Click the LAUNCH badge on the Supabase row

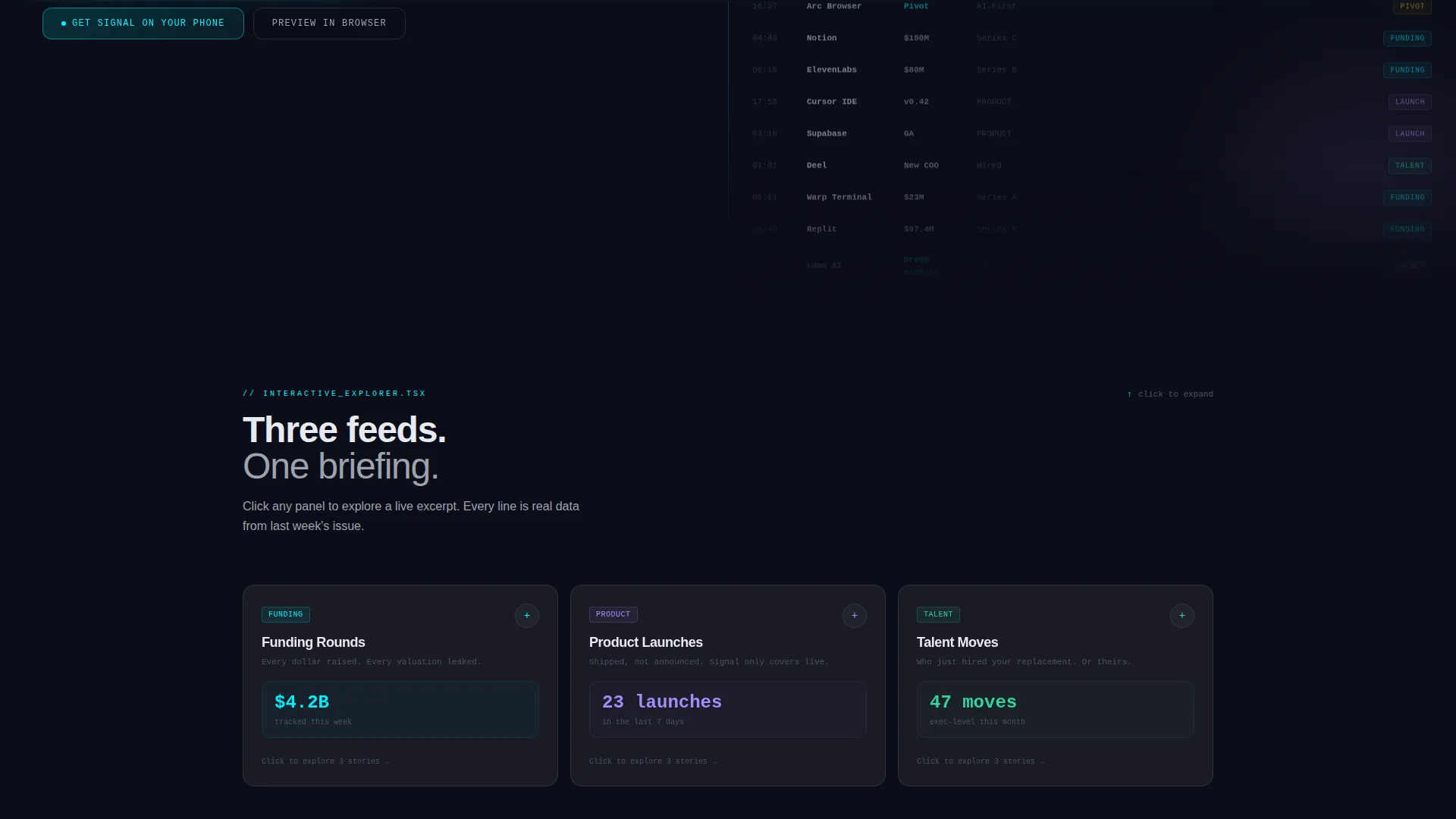click(1410, 133)
